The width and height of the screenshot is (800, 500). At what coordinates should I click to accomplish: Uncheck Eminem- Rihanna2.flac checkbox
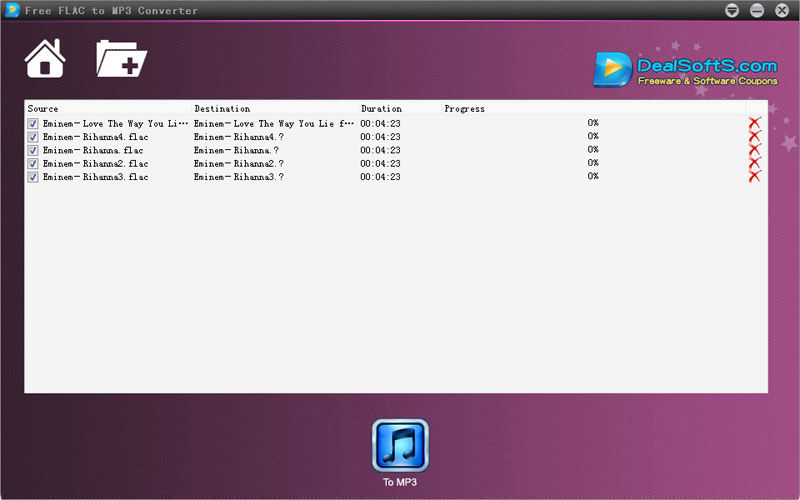tap(33, 163)
